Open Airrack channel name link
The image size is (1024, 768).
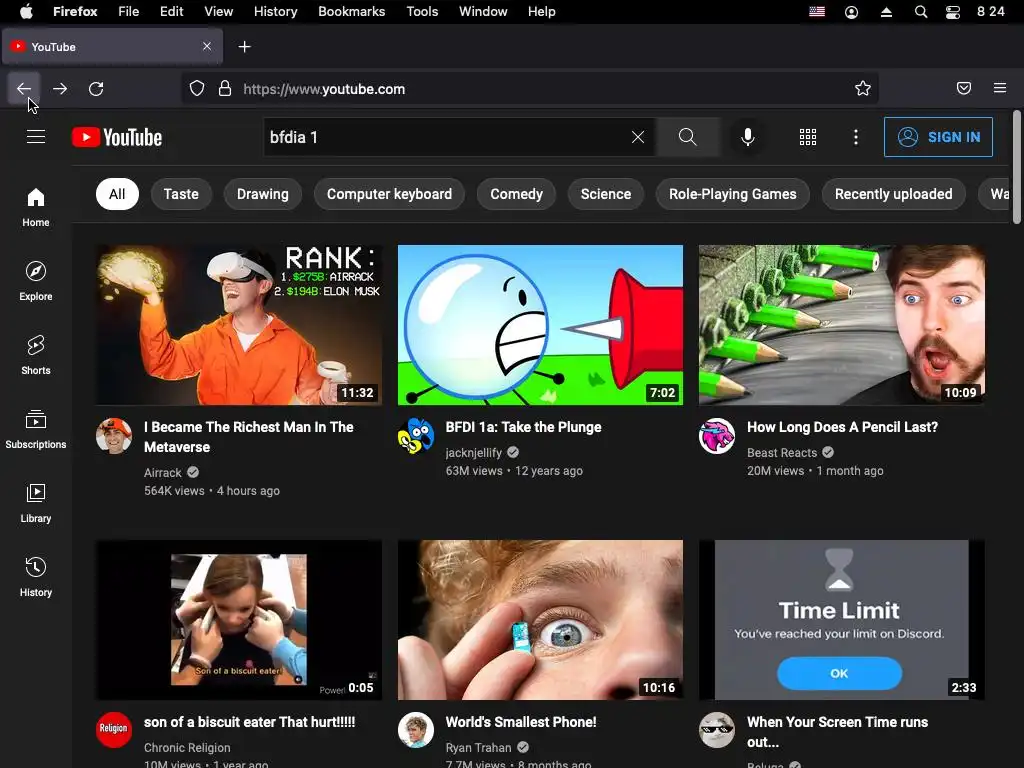pos(163,473)
